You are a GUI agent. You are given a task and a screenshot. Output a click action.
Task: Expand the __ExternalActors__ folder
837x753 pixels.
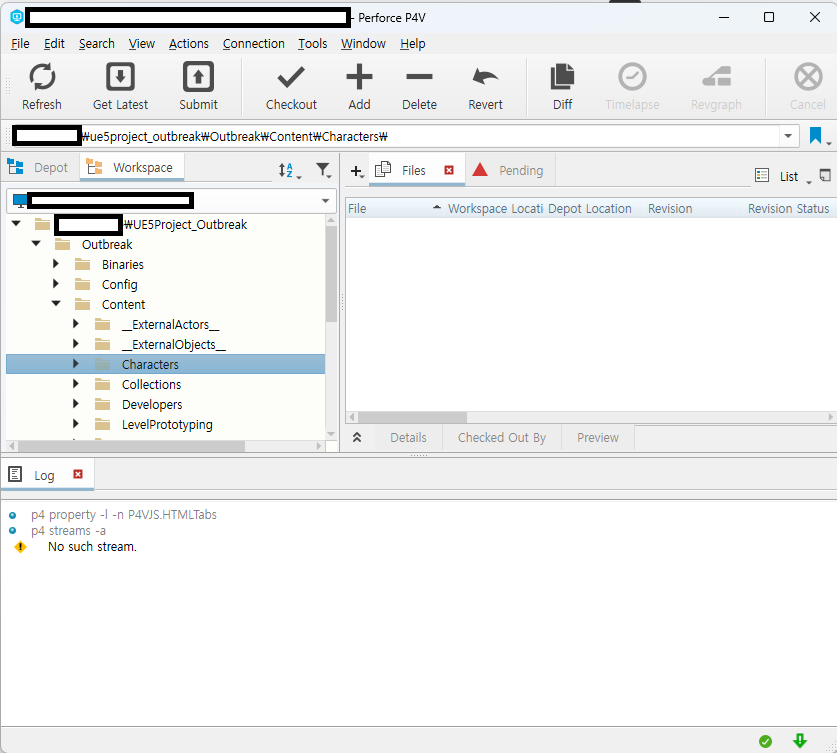(x=75, y=323)
